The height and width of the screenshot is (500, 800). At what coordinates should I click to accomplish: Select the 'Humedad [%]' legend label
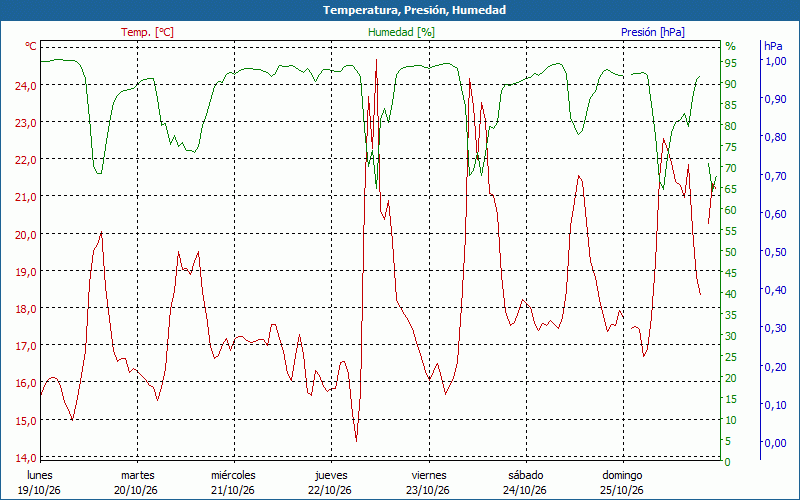pos(402,32)
